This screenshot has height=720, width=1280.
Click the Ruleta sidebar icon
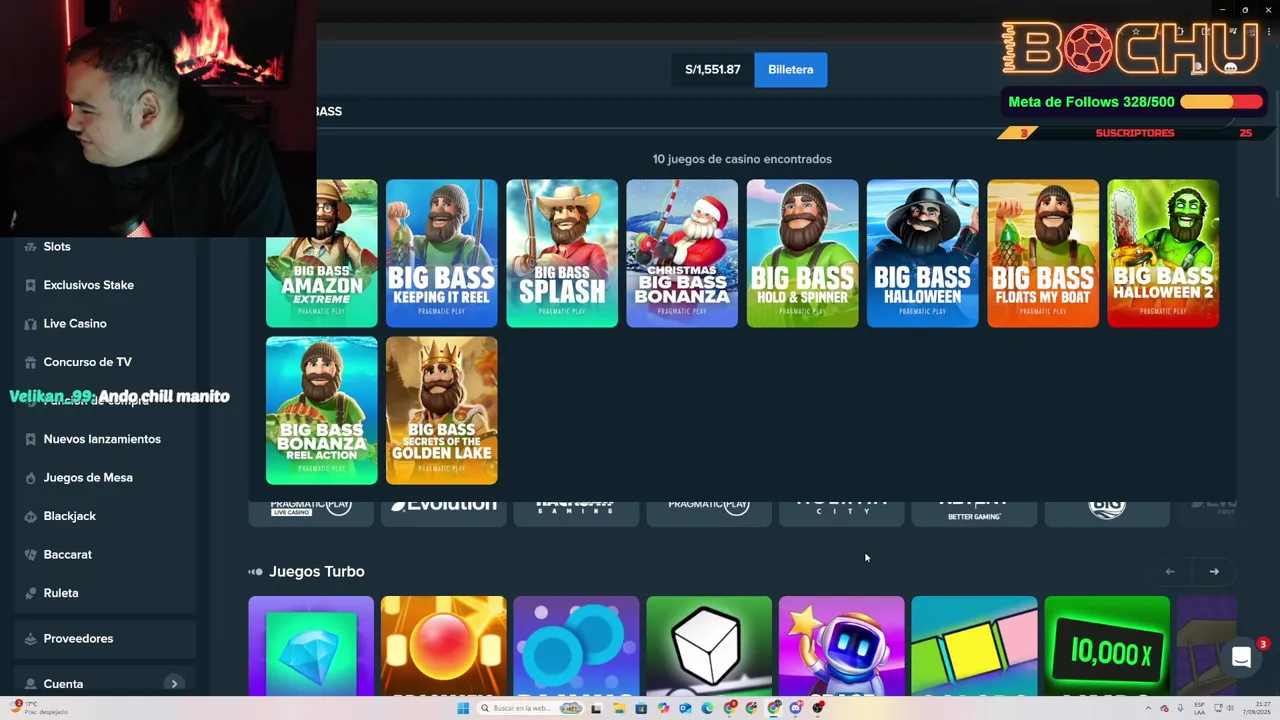tap(30, 593)
